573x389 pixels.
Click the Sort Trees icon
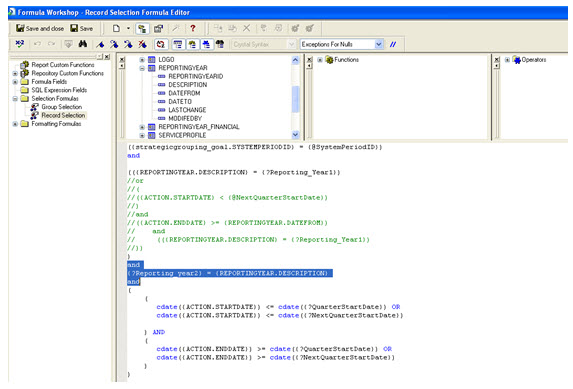coord(160,44)
